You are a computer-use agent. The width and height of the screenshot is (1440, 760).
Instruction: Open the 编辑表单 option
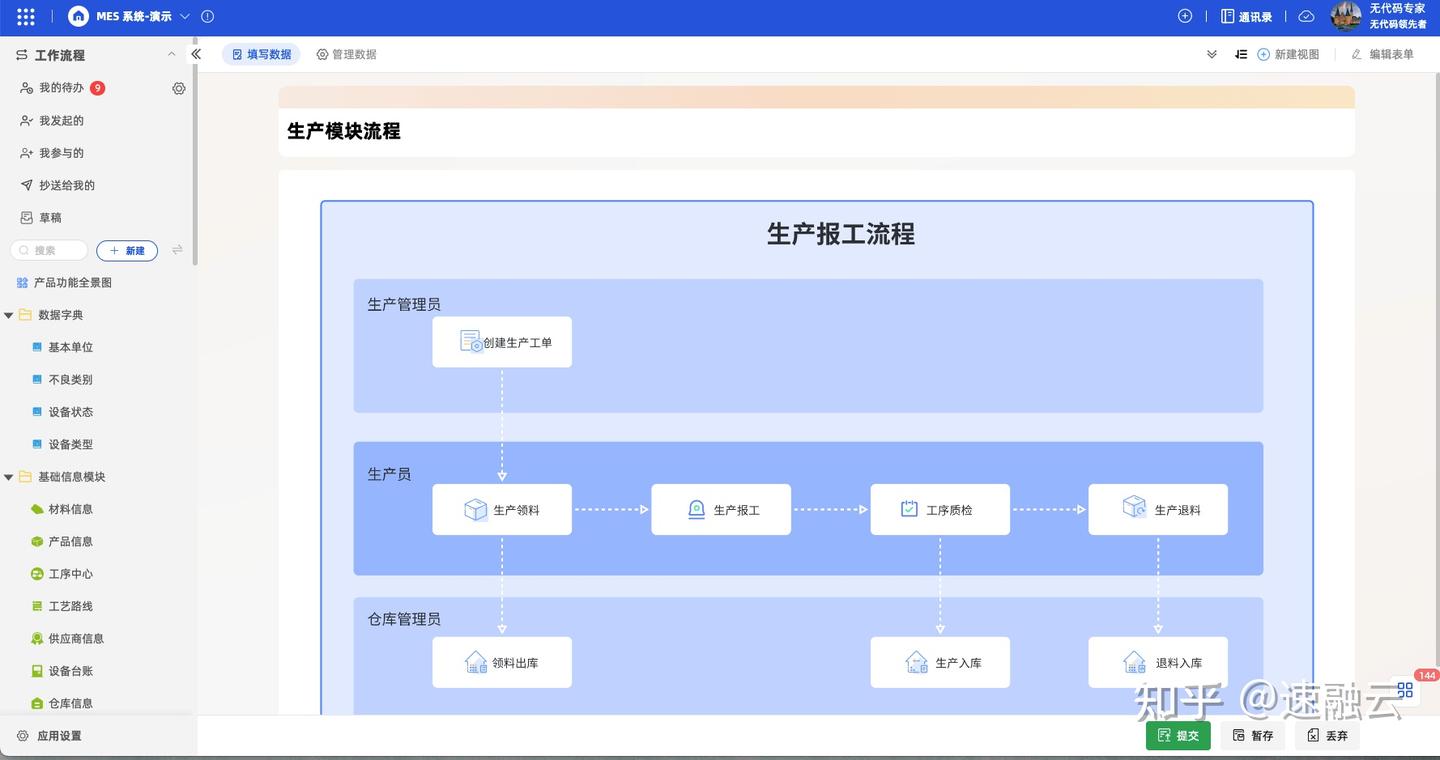coord(1391,54)
